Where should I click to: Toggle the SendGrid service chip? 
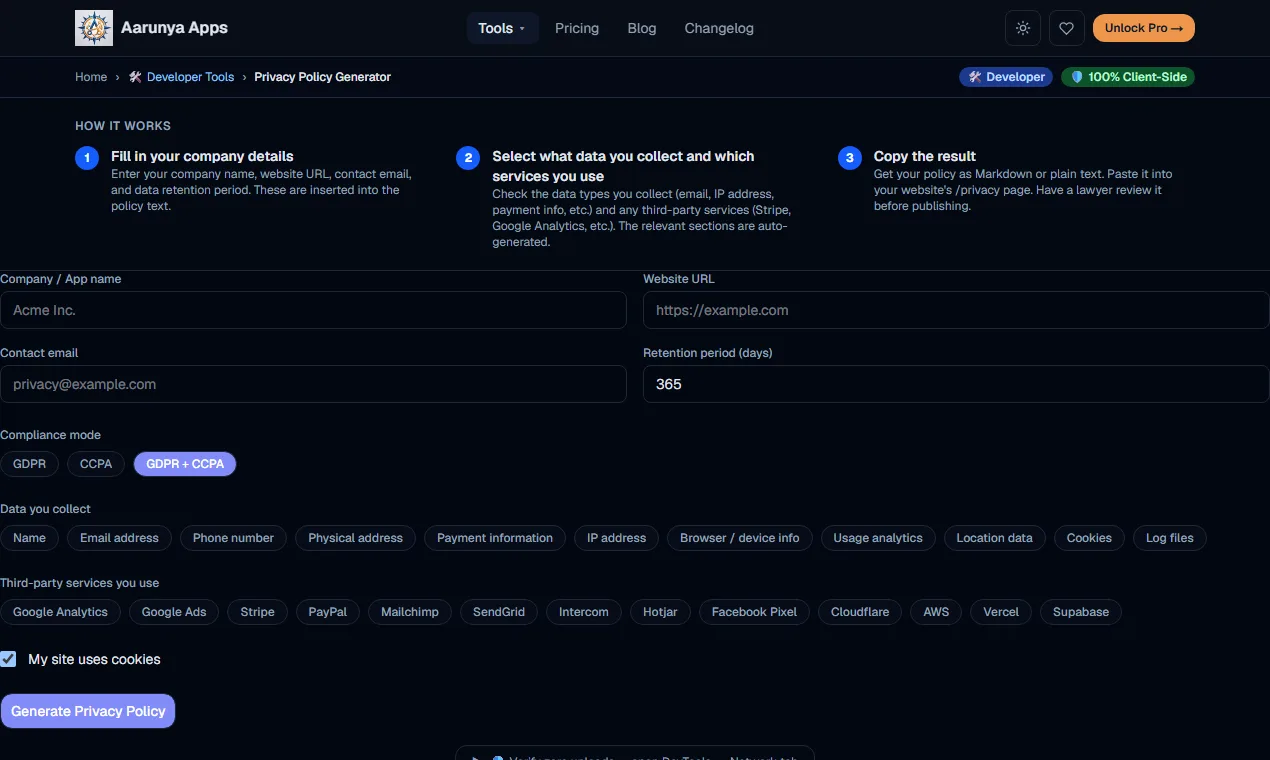pos(499,612)
